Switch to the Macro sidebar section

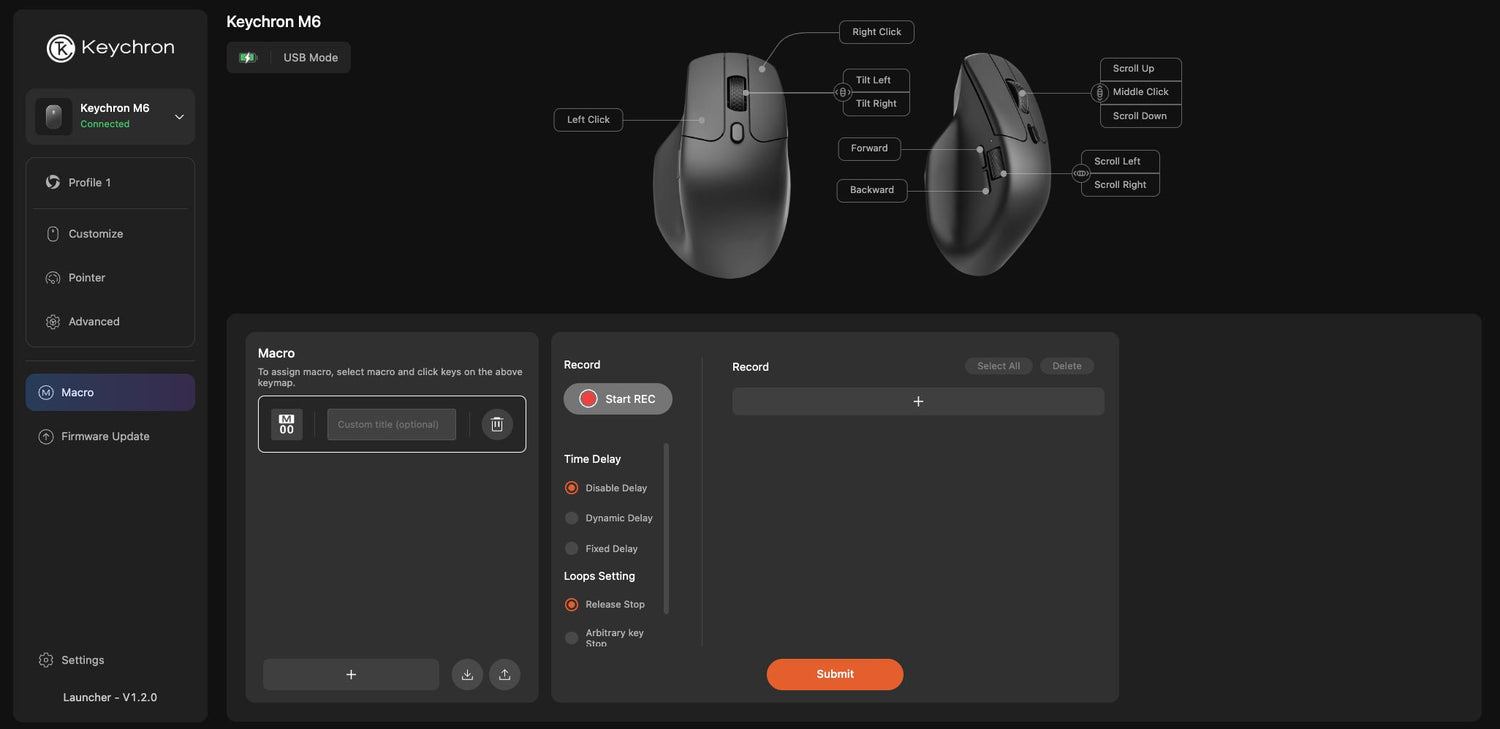coord(110,393)
